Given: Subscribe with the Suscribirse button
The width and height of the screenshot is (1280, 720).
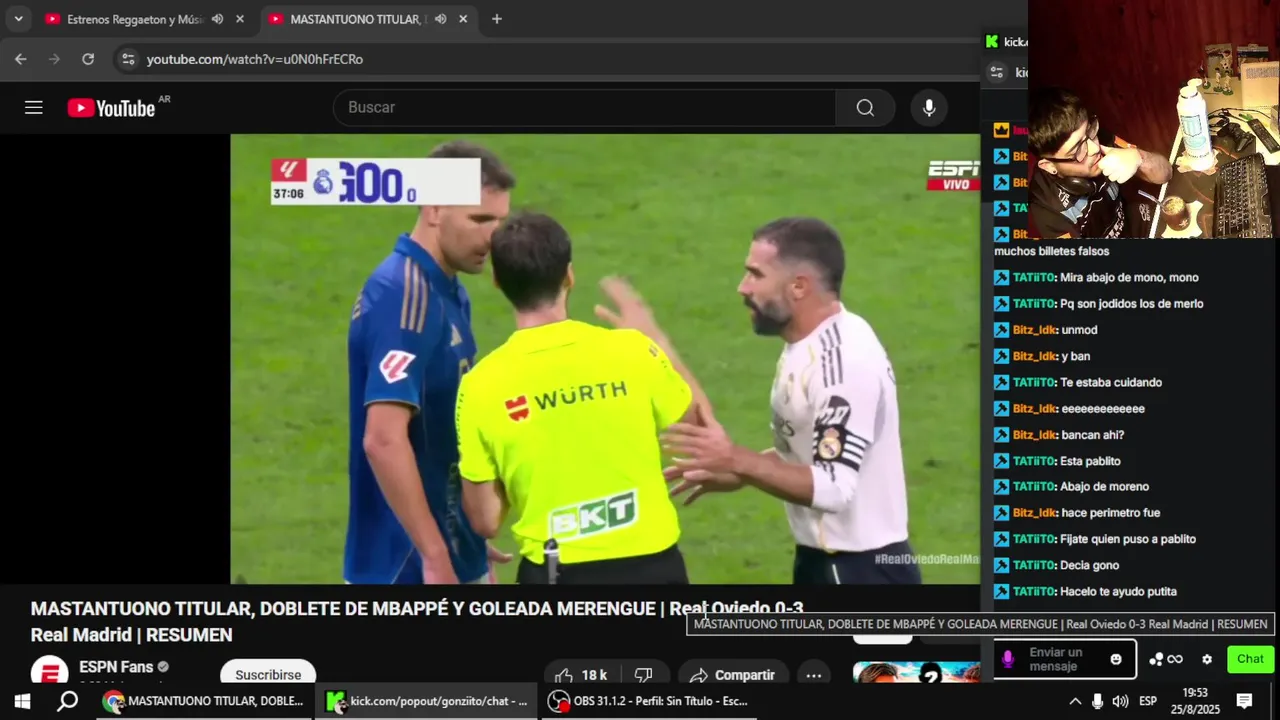Looking at the screenshot, I should (x=268, y=673).
